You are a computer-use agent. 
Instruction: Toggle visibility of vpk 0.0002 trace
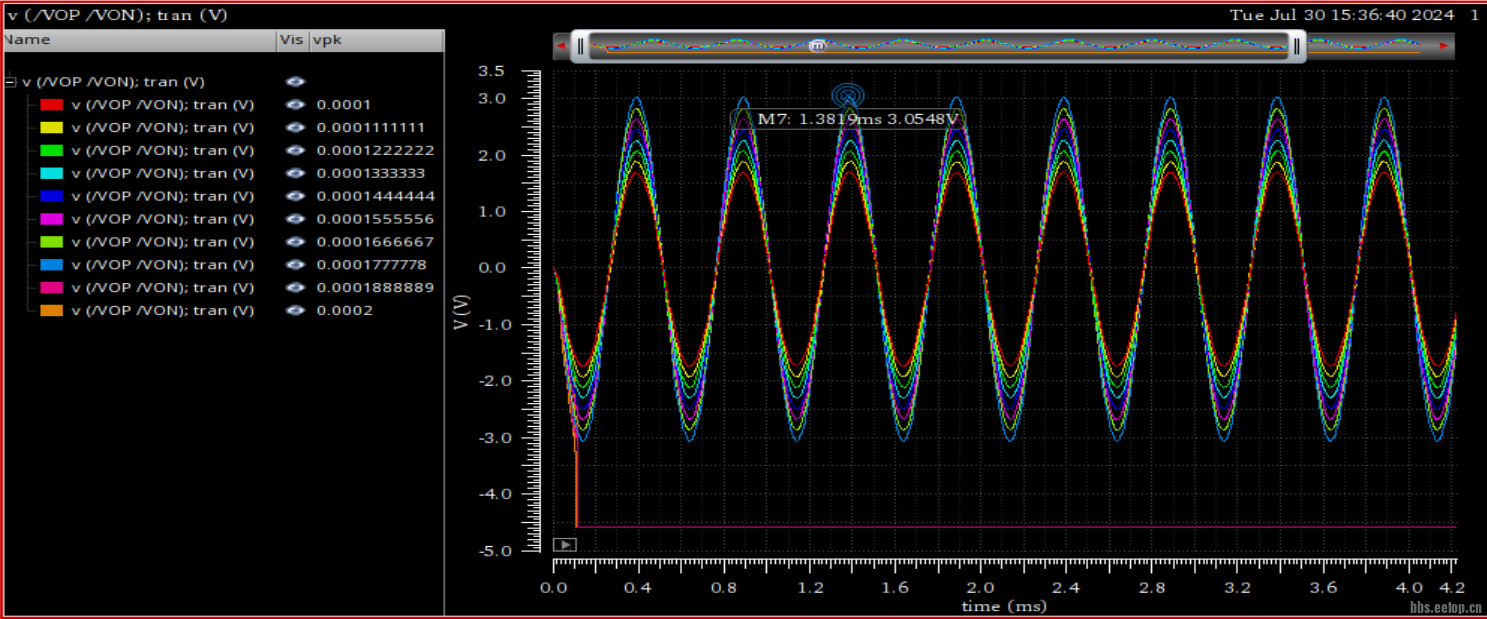pos(295,311)
